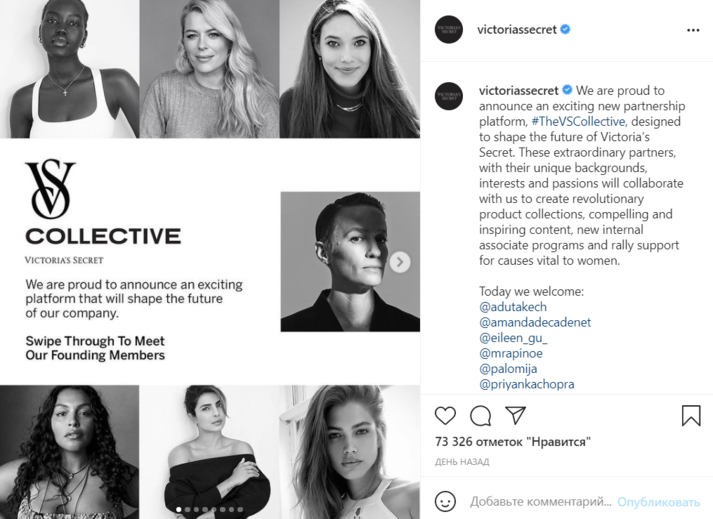The width and height of the screenshot is (713, 519).
Task: Like the post with heart icon
Action: click(445, 415)
